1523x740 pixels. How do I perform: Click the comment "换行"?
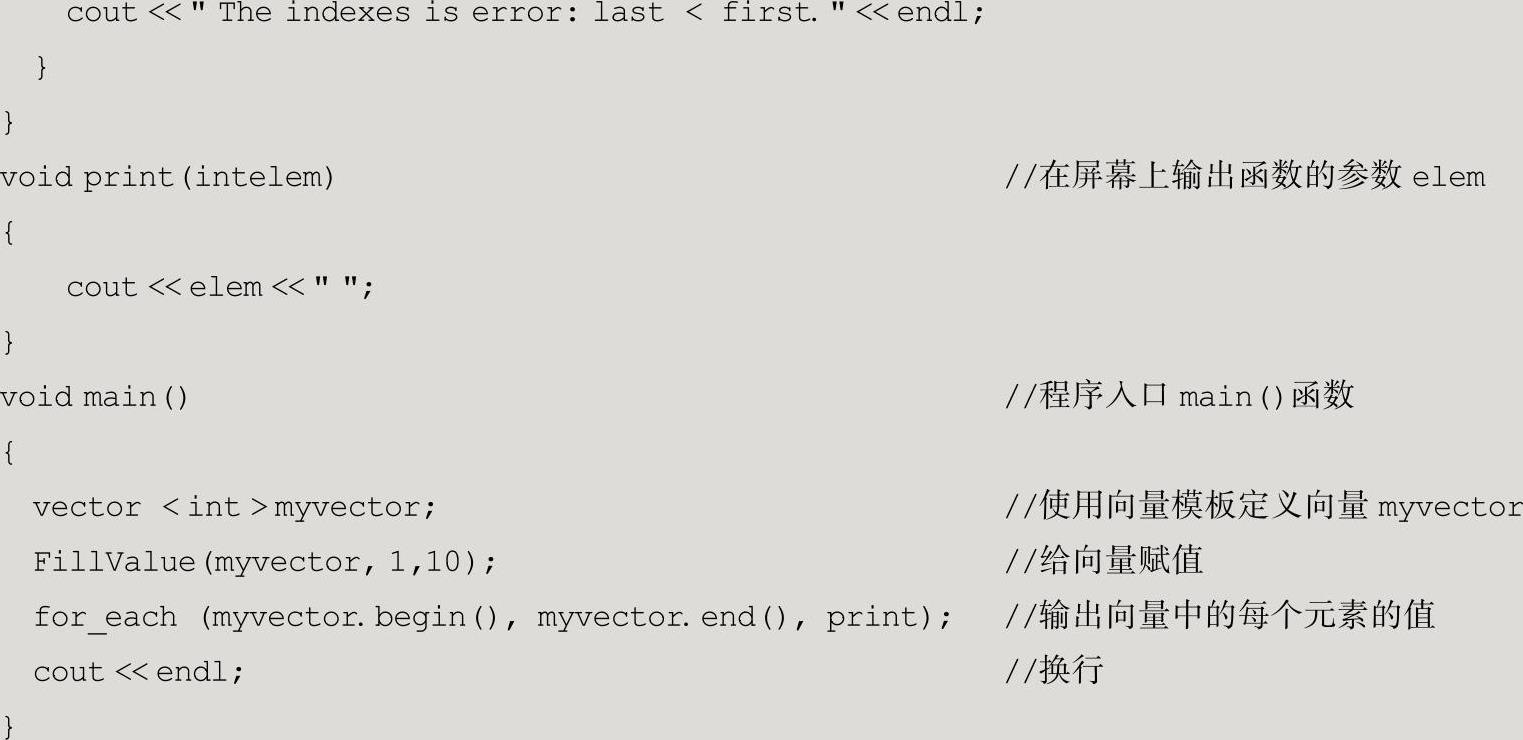tap(1054, 672)
